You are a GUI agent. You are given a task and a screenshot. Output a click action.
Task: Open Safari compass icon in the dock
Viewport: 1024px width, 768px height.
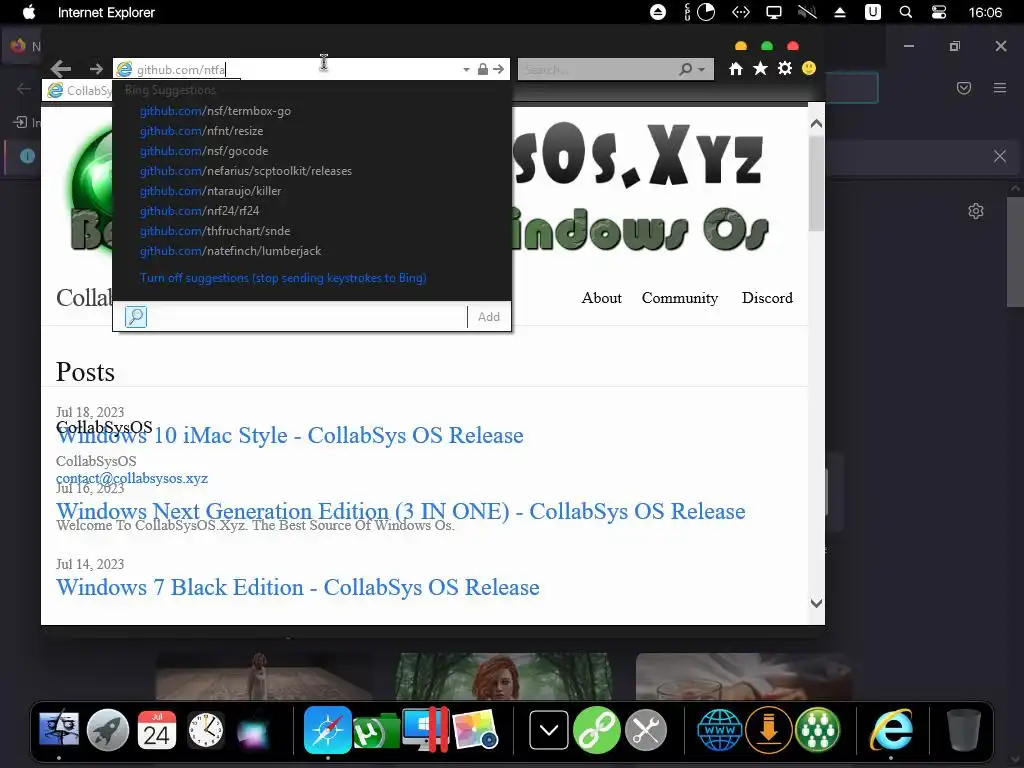pyautogui.click(x=327, y=729)
